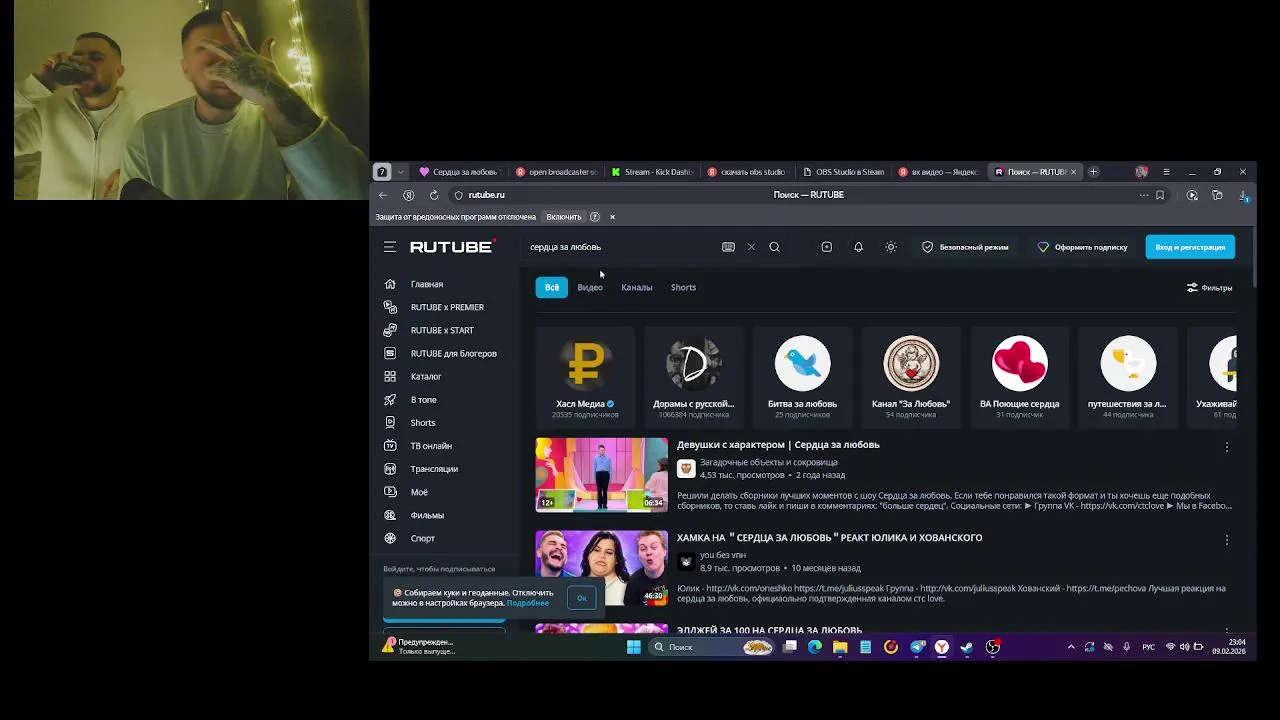The height and width of the screenshot is (720, 1280).
Task: Open RUTUBE x PREMIER in sidebar
Action: (445, 307)
